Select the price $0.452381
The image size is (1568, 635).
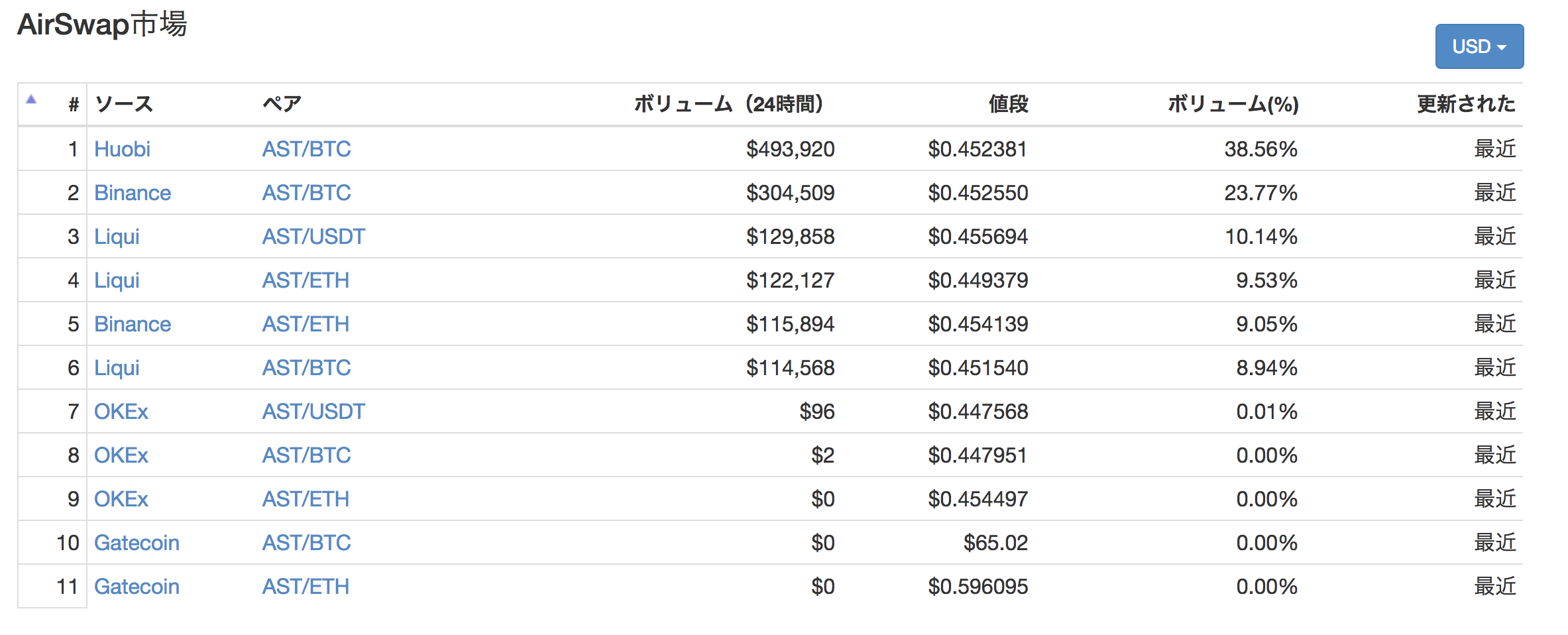(978, 149)
